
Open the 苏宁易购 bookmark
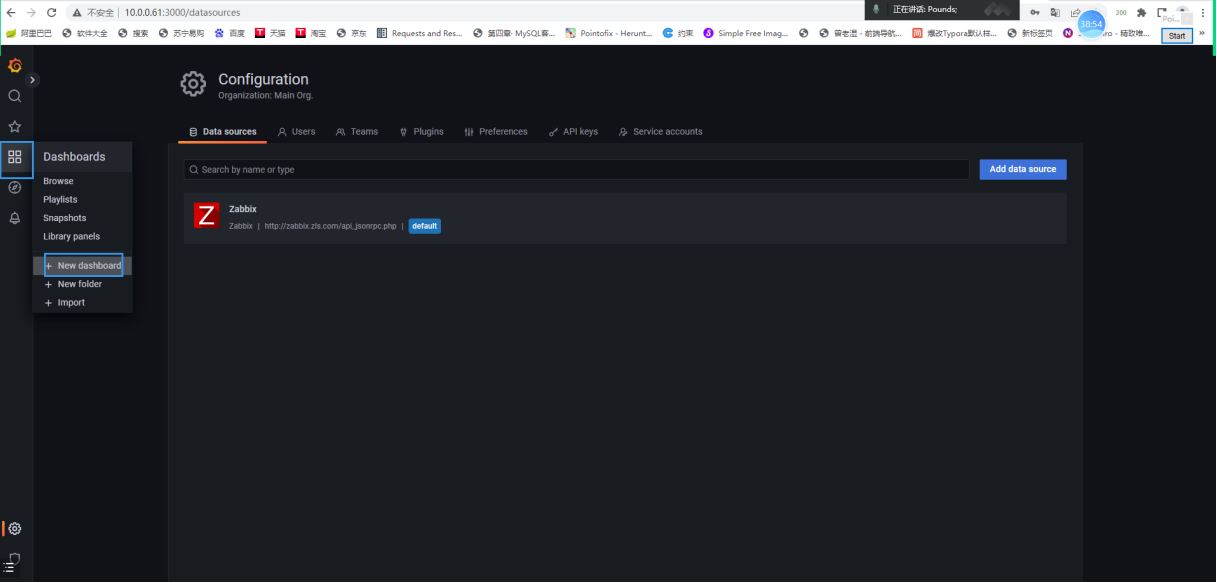[180, 33]
